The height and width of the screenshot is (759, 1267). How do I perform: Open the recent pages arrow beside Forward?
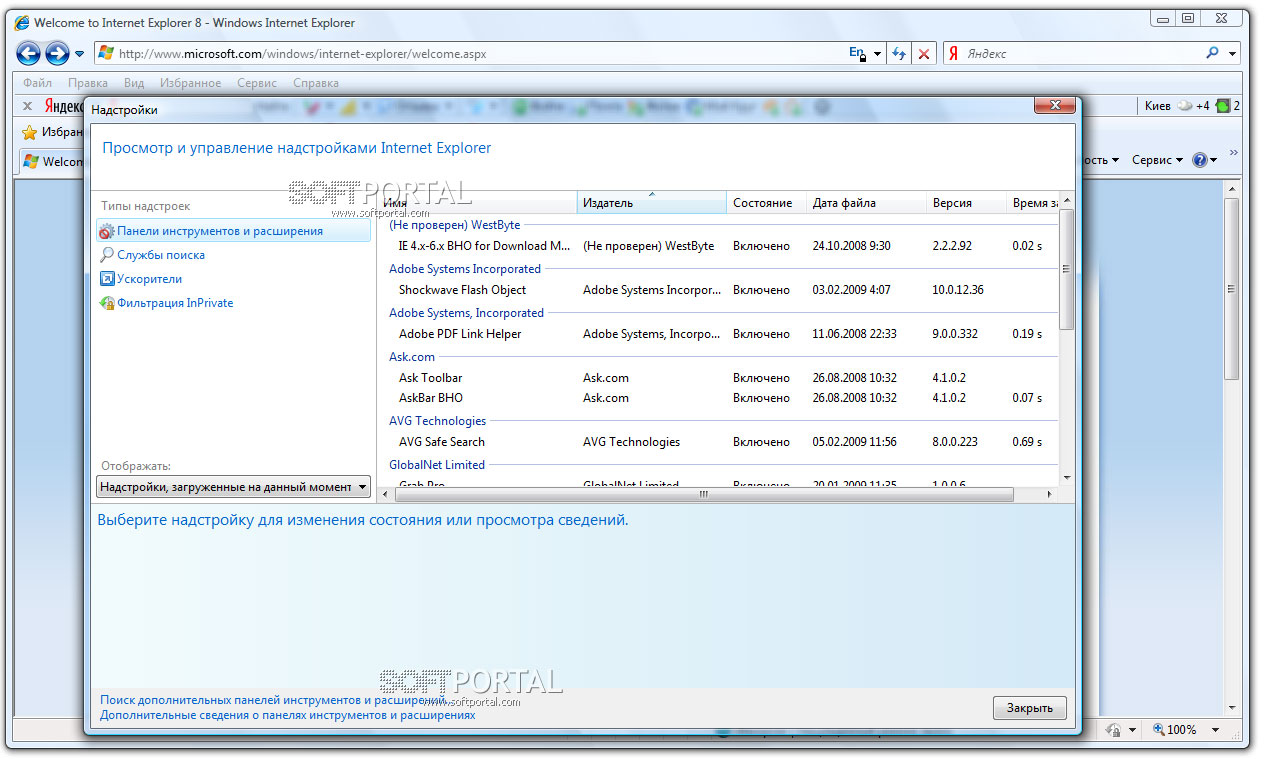[x=80, y=54]
